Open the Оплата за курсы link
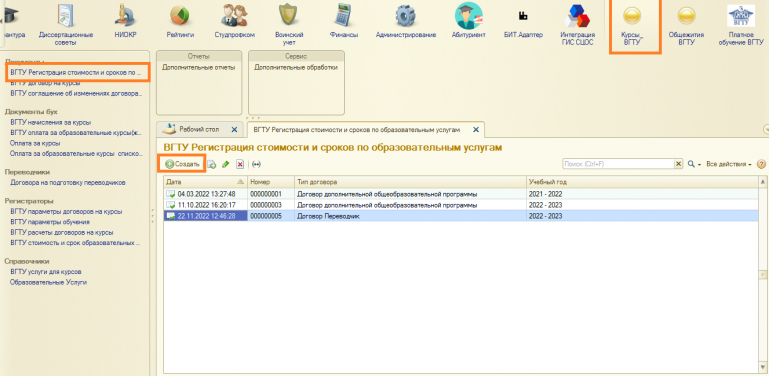The image size is (769, 376). [35, 143]
